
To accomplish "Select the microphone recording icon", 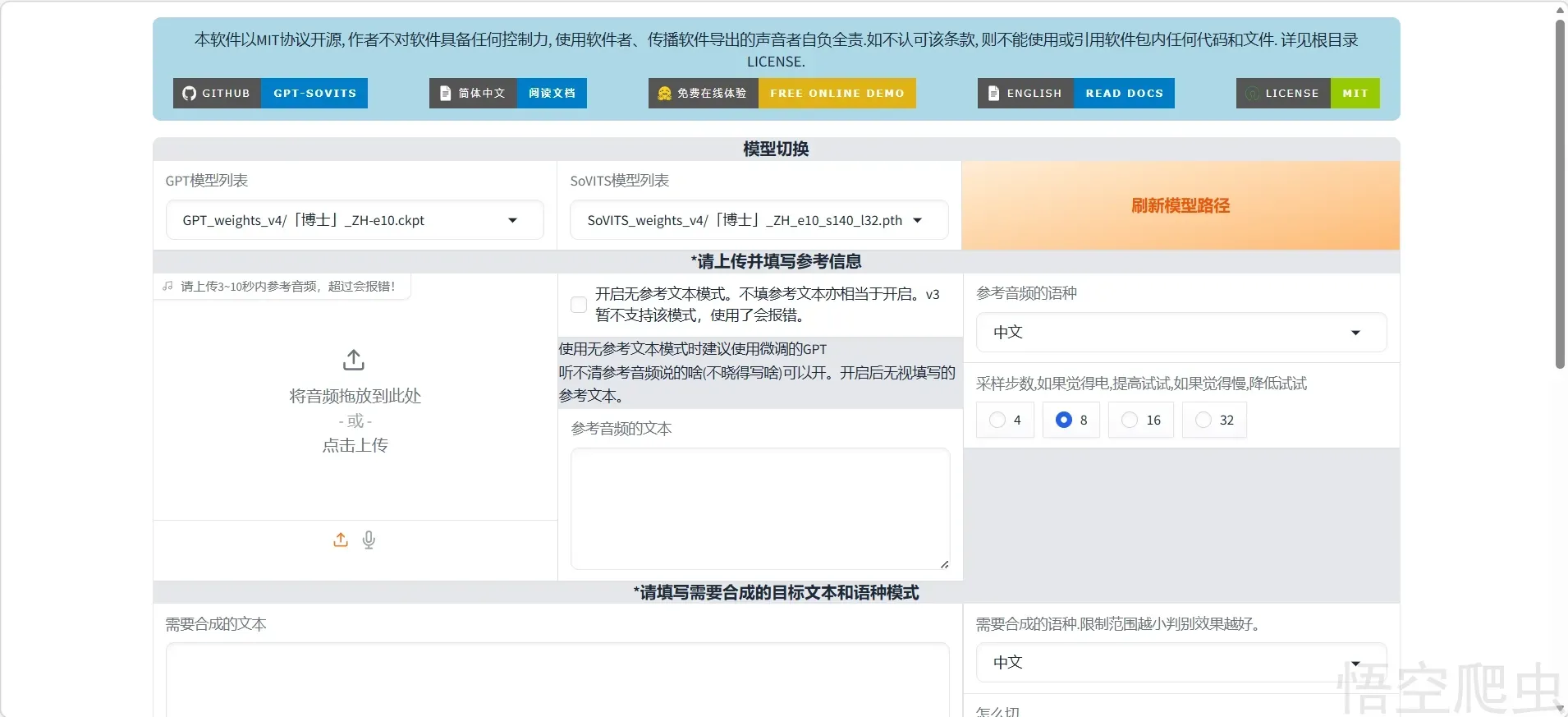I will tap(369, 540).
